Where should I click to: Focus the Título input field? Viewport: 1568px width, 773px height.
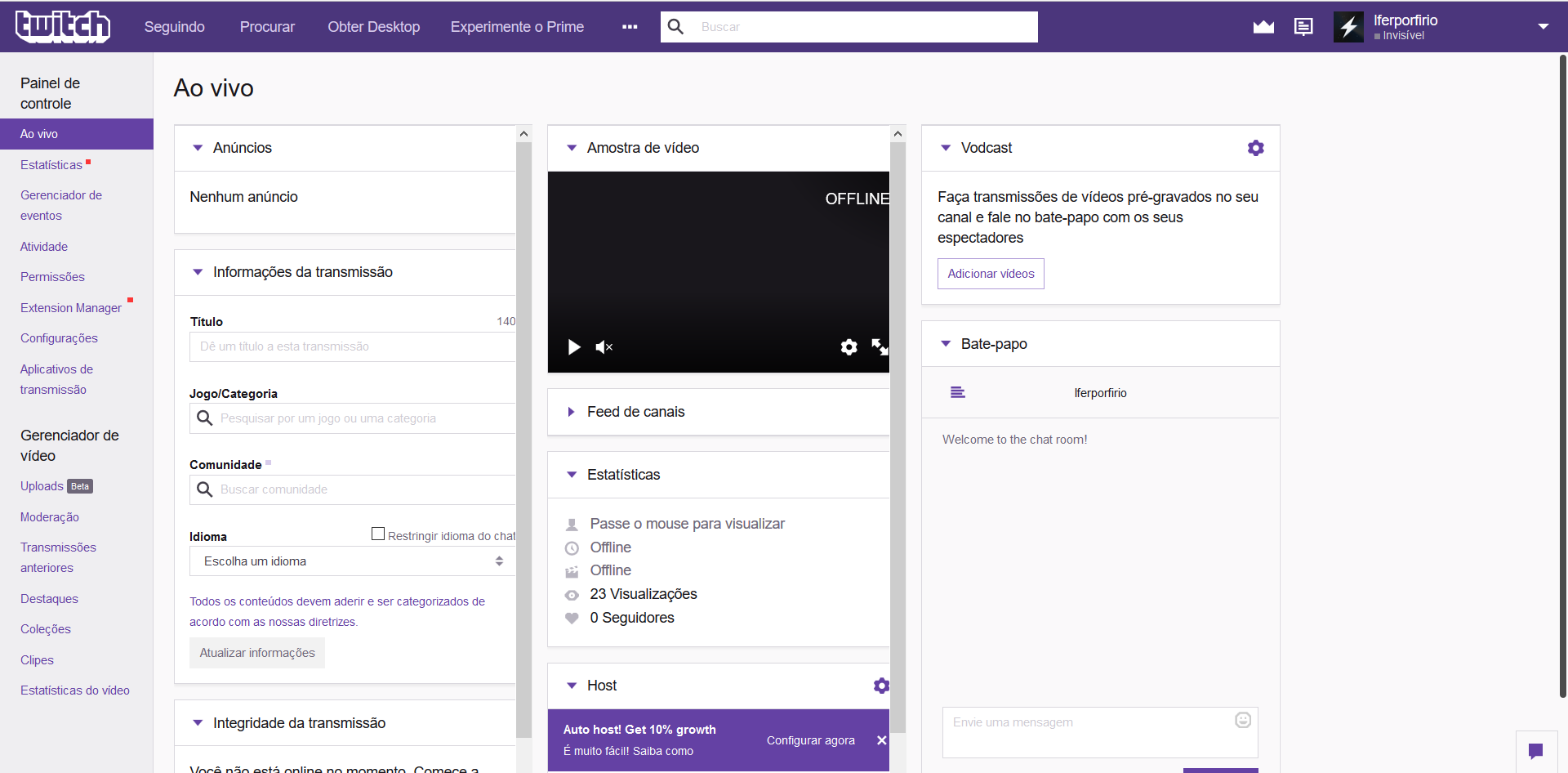click(x=353, y=346)
